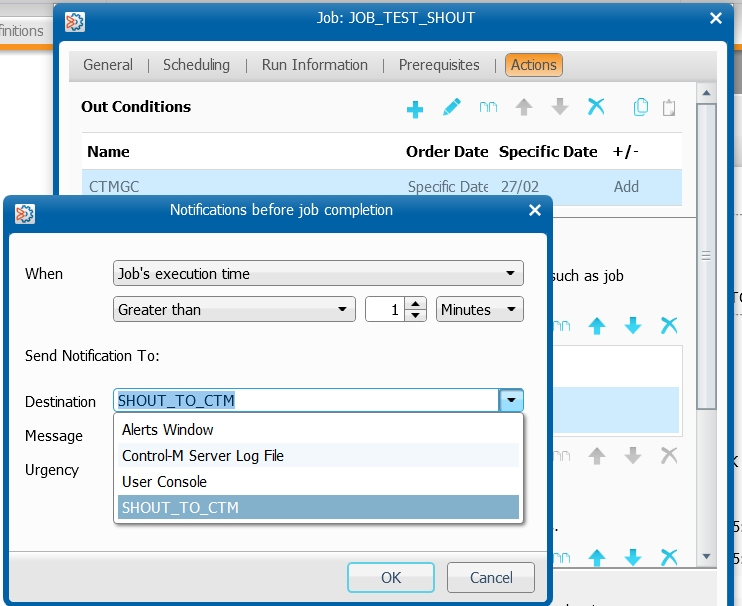The image size is (742, 606).
Task: Click the Specific Date column header
Action: pyautogui.click(x=548, y=151)
